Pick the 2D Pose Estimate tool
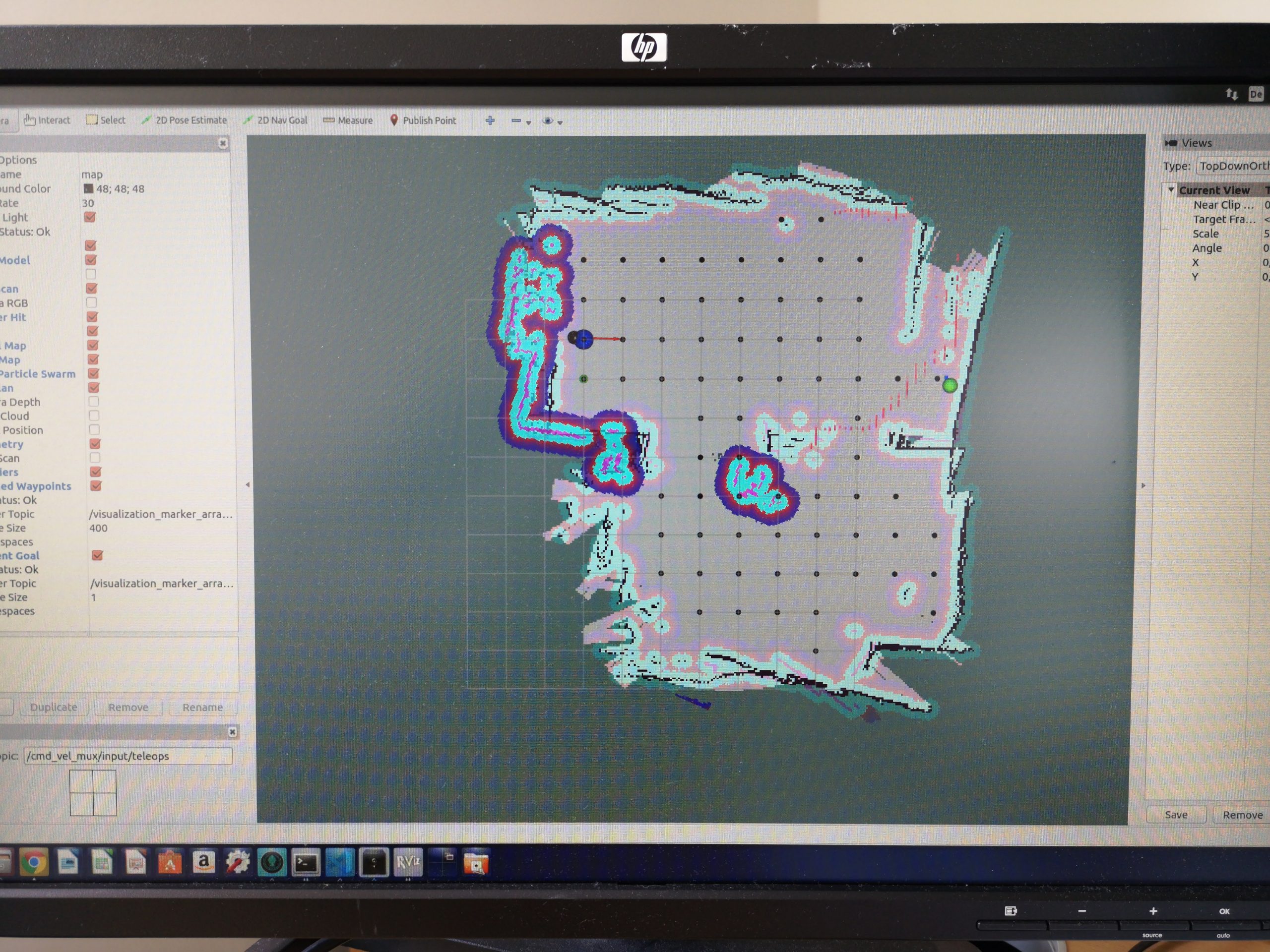Image resolution: width=1270 pixels, height=952 pixels. pyautogui.click(x=185, y=120)
